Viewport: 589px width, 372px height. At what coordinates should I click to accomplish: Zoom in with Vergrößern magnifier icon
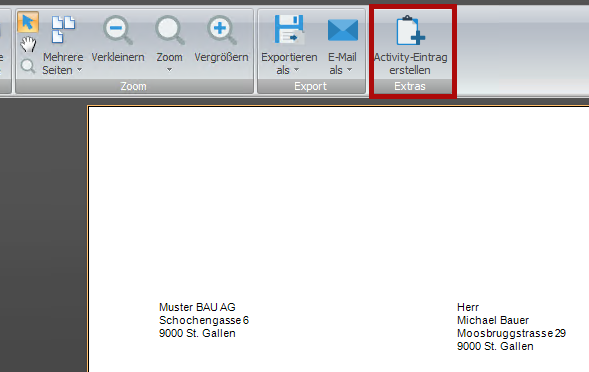click(x=221, y=30)
